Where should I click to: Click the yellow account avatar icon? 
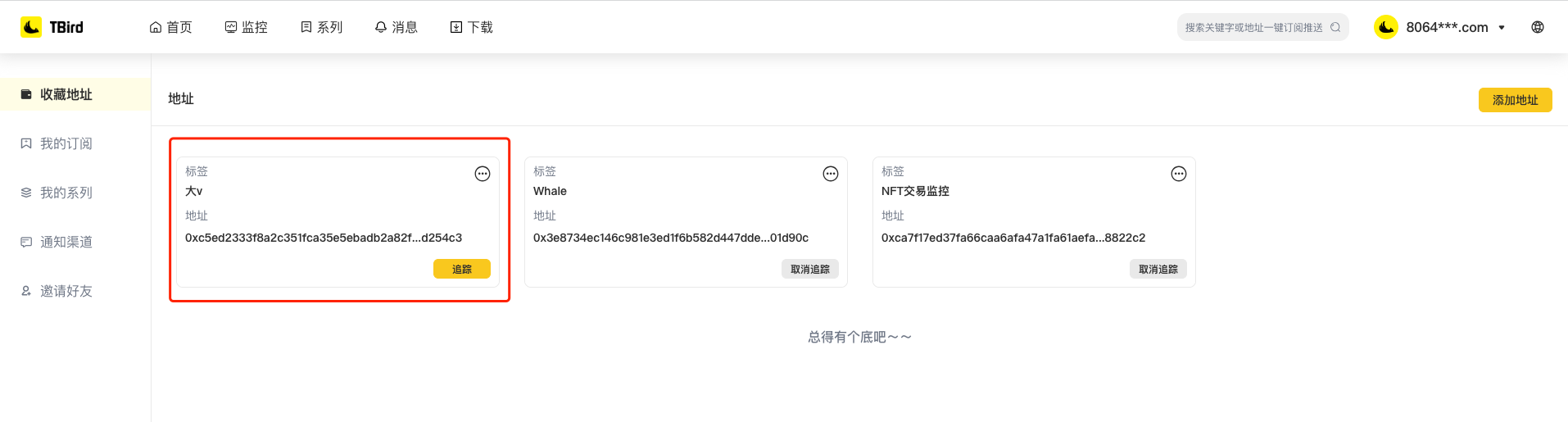[x=1386, y=27]
